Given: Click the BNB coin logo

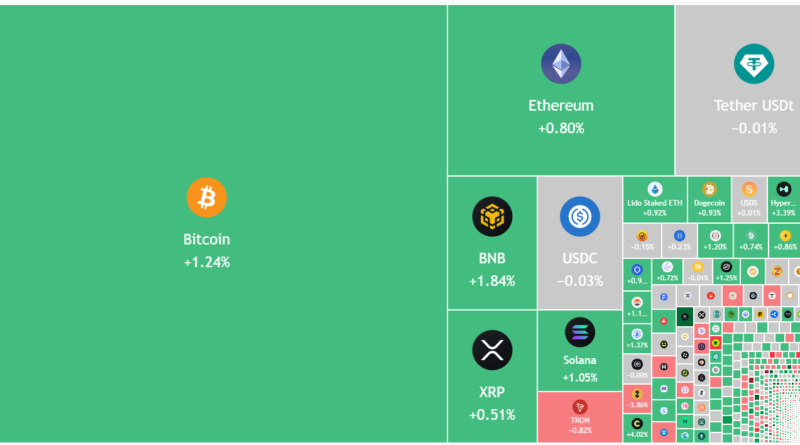Looking at the screenshot, I should (x=492, y=216).
